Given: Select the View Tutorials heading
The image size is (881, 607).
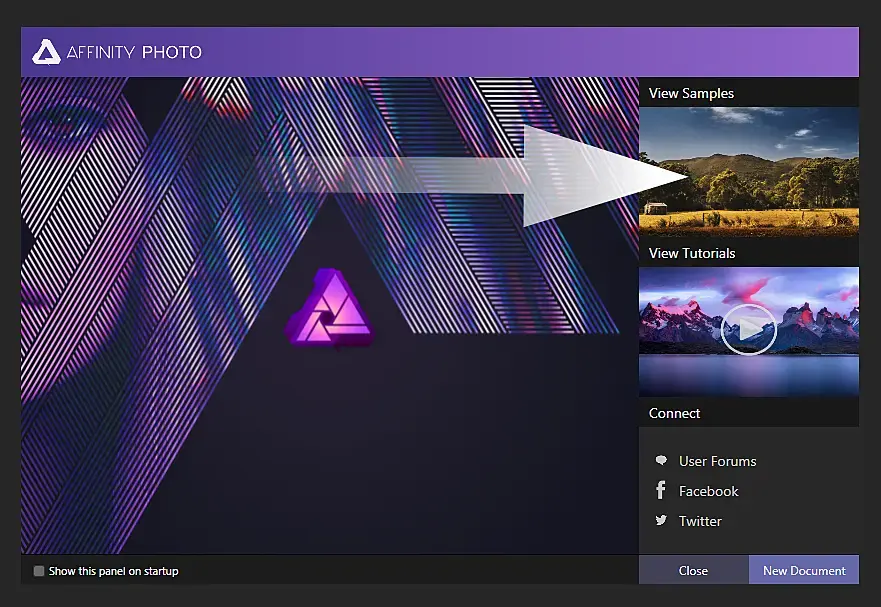Looking at the screenshot, I should [692, 253].
